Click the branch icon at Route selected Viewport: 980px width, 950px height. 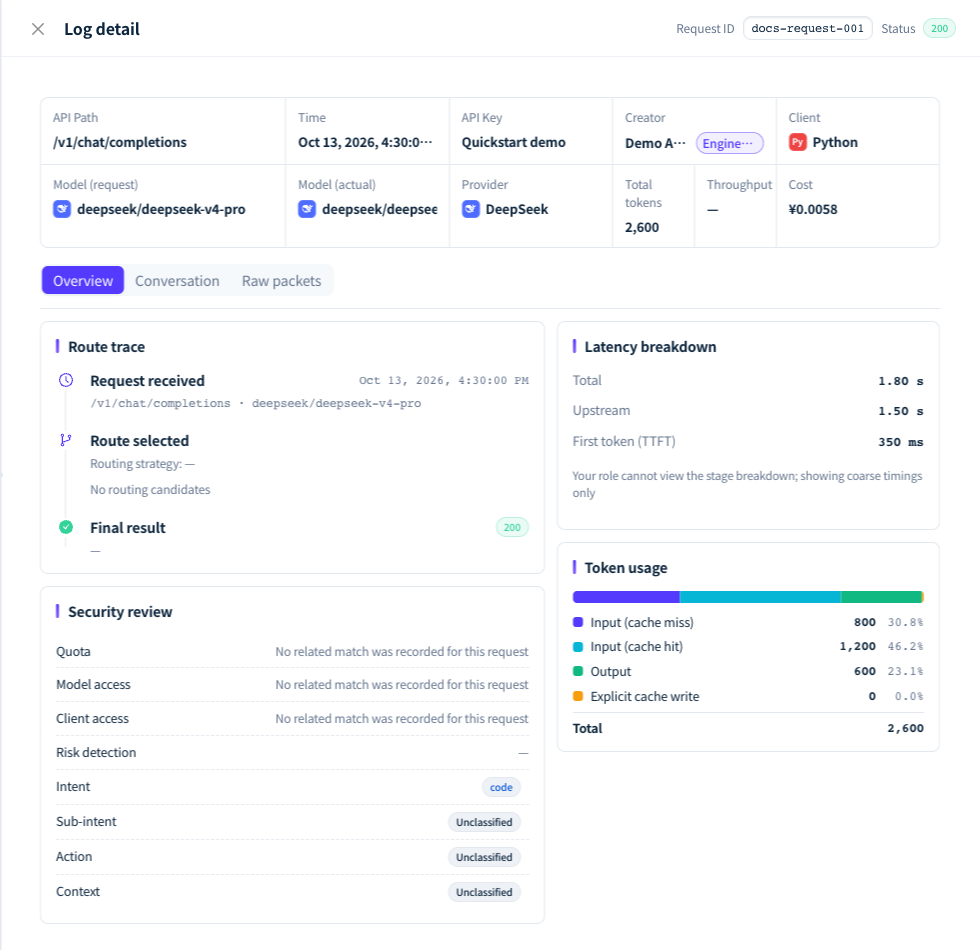click(66, 440)
